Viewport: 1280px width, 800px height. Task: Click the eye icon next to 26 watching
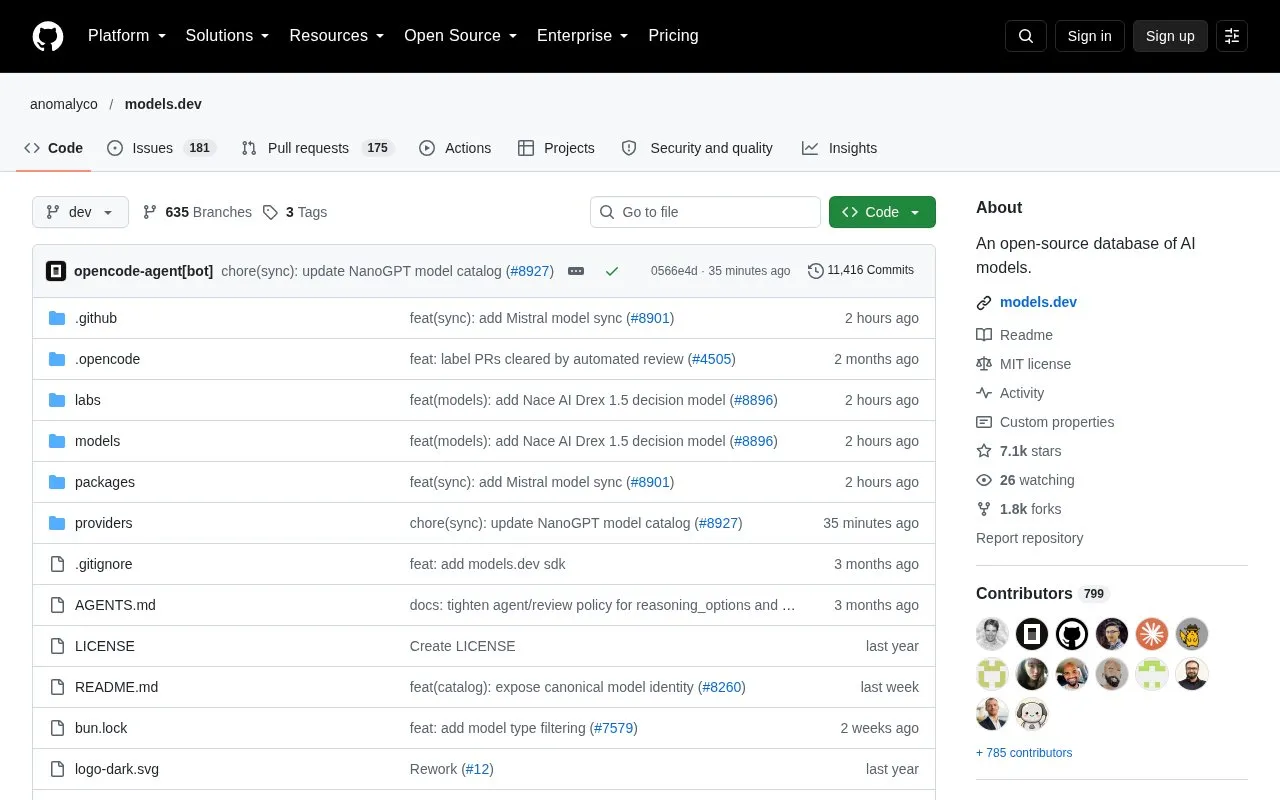coord(984,480)
